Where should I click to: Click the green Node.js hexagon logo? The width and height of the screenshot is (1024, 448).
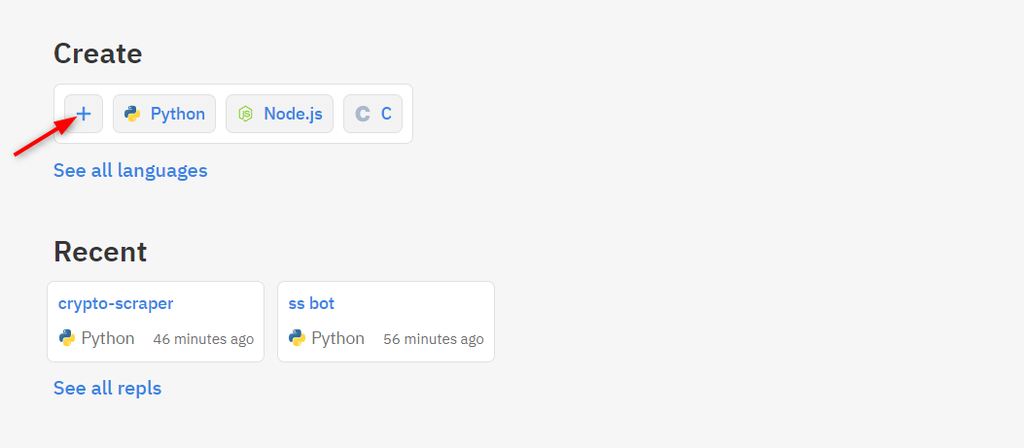pos(246,114)
